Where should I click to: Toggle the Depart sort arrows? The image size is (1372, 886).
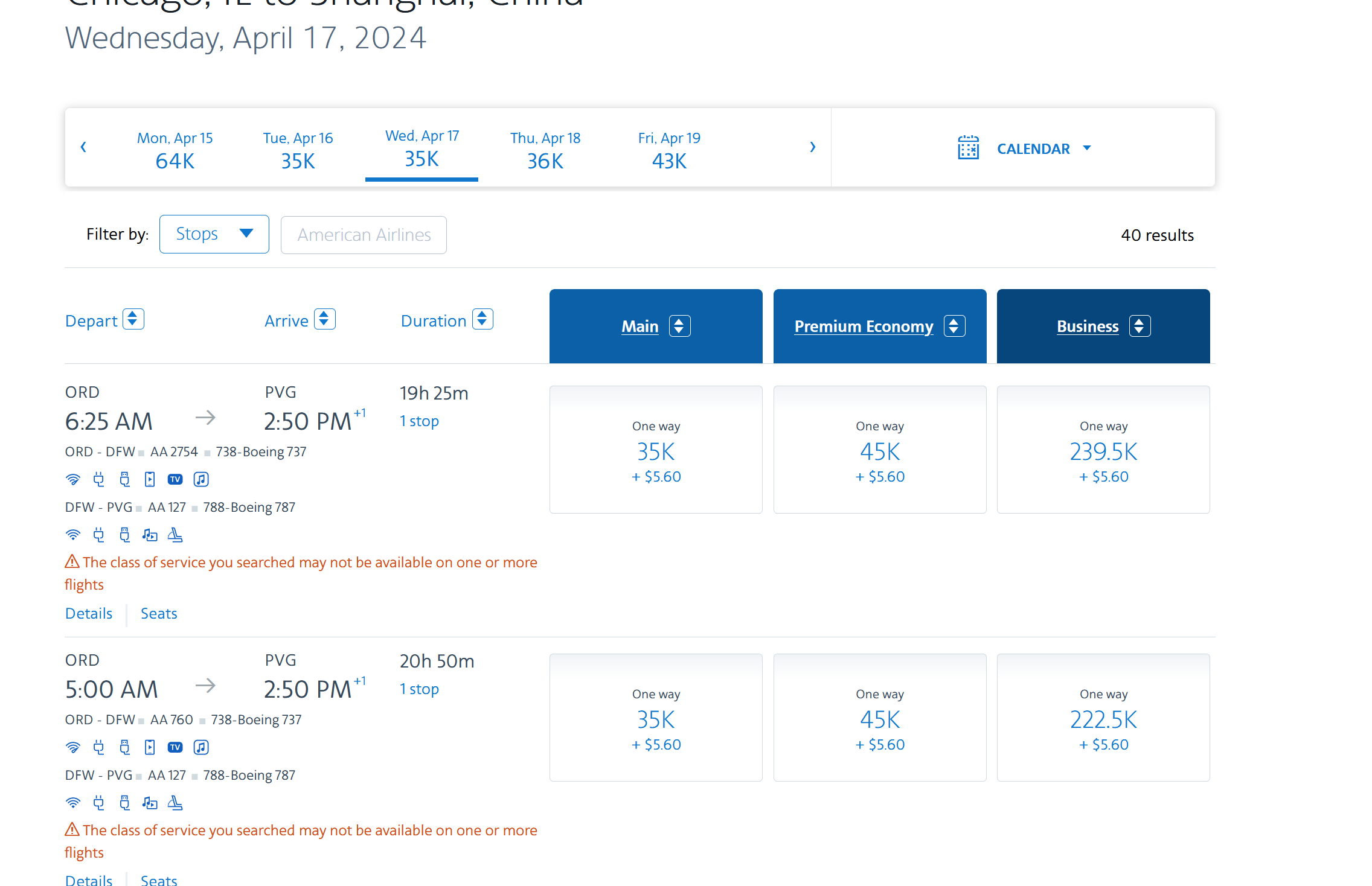click(133, 319)
